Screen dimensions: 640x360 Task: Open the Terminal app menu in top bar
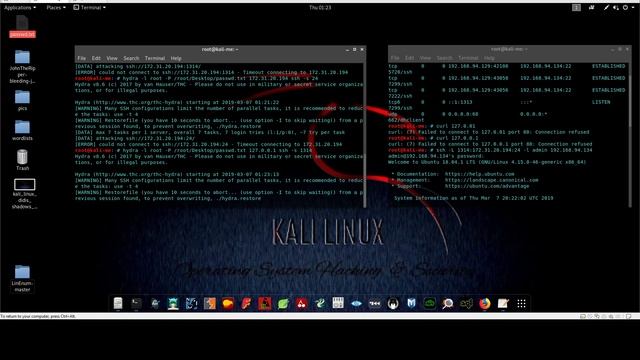click(x=89, y=7)
